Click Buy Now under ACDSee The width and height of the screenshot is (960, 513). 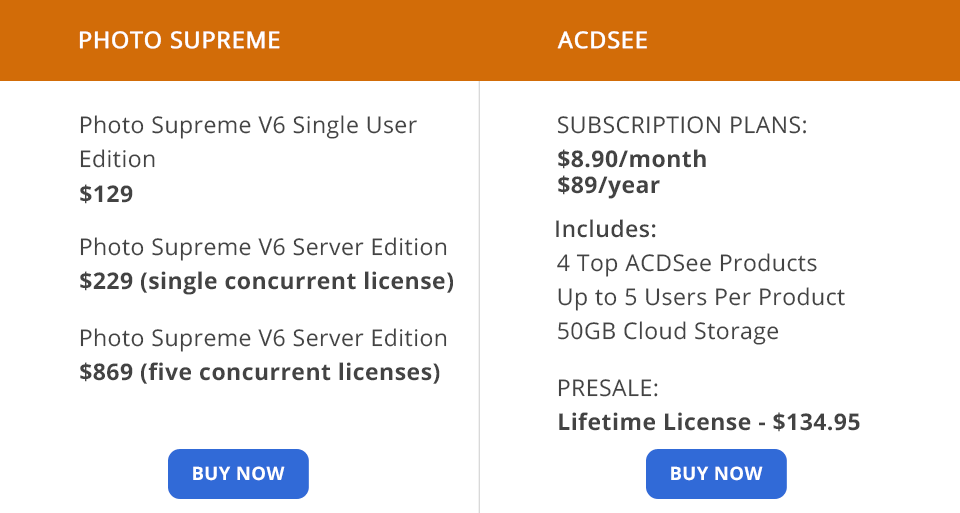click(x=716, y=474)
